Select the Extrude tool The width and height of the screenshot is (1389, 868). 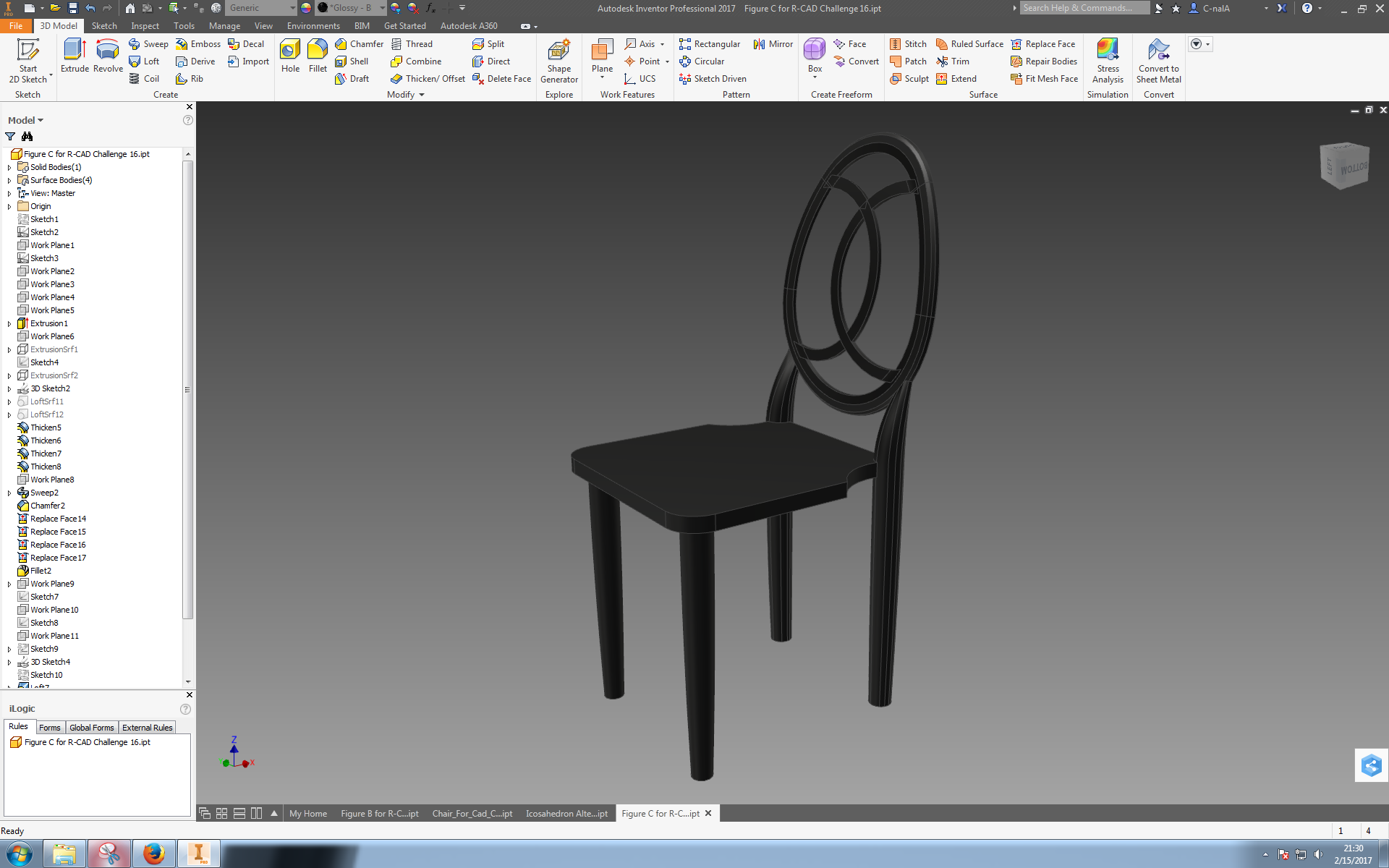tap(75, 56)
